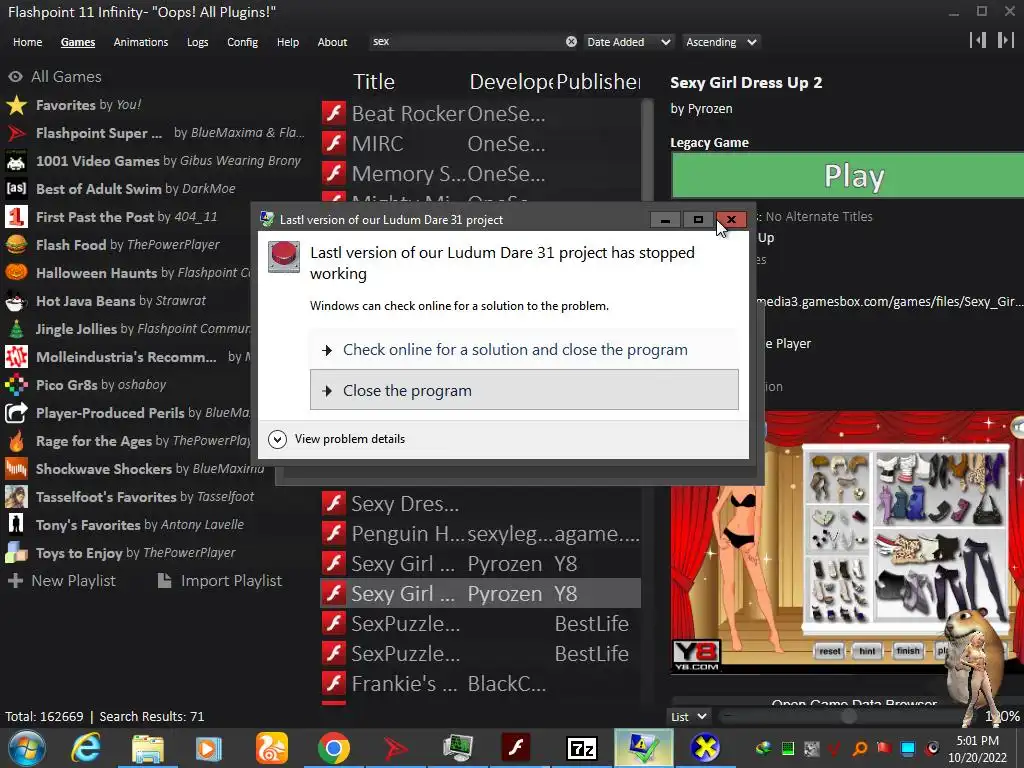Screen dimensions: 1024x768
Task: Open 7-Zip from taskbar
Action: coord(581,748)
